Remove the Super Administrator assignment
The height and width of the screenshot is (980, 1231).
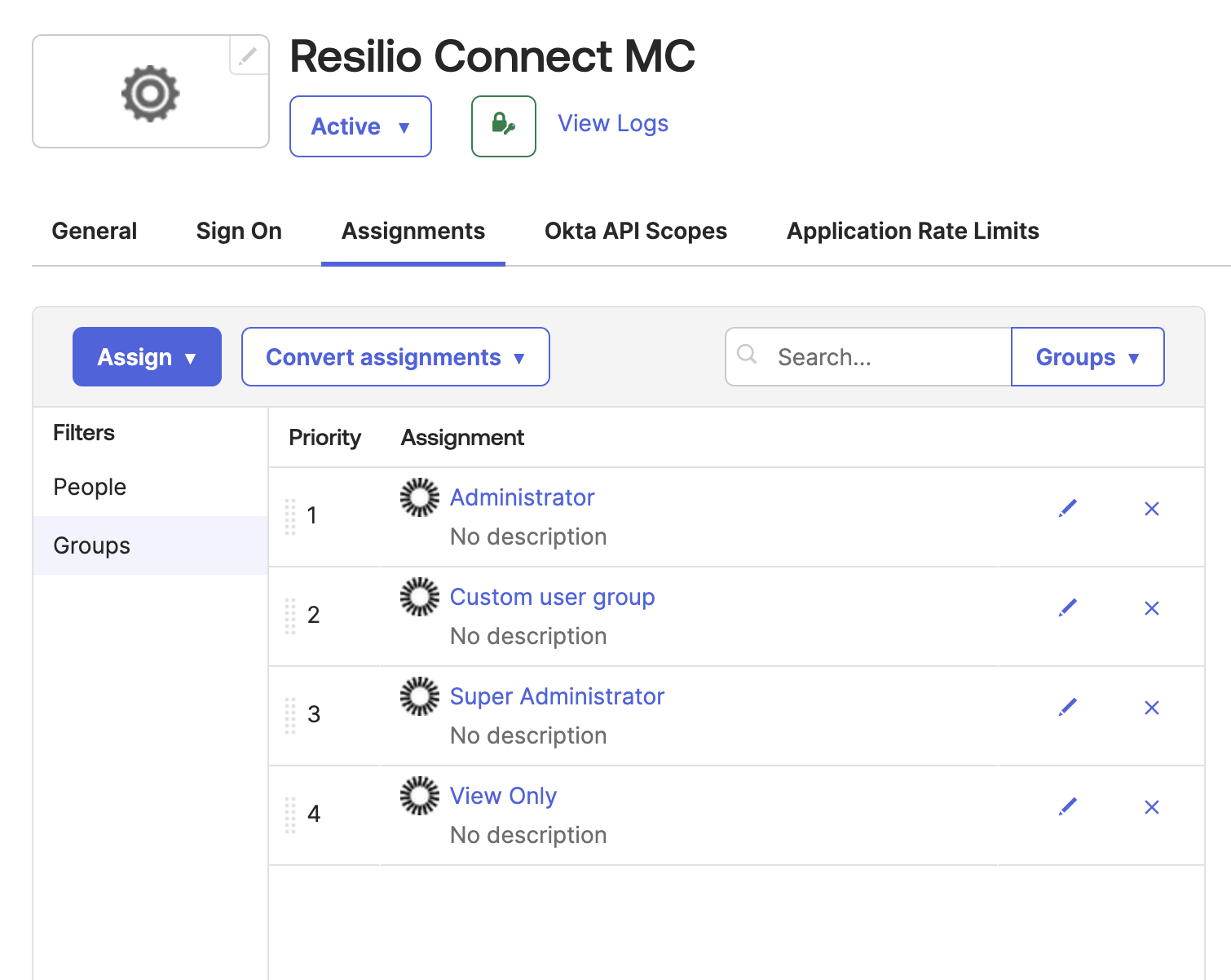(x=1151, y=708)
